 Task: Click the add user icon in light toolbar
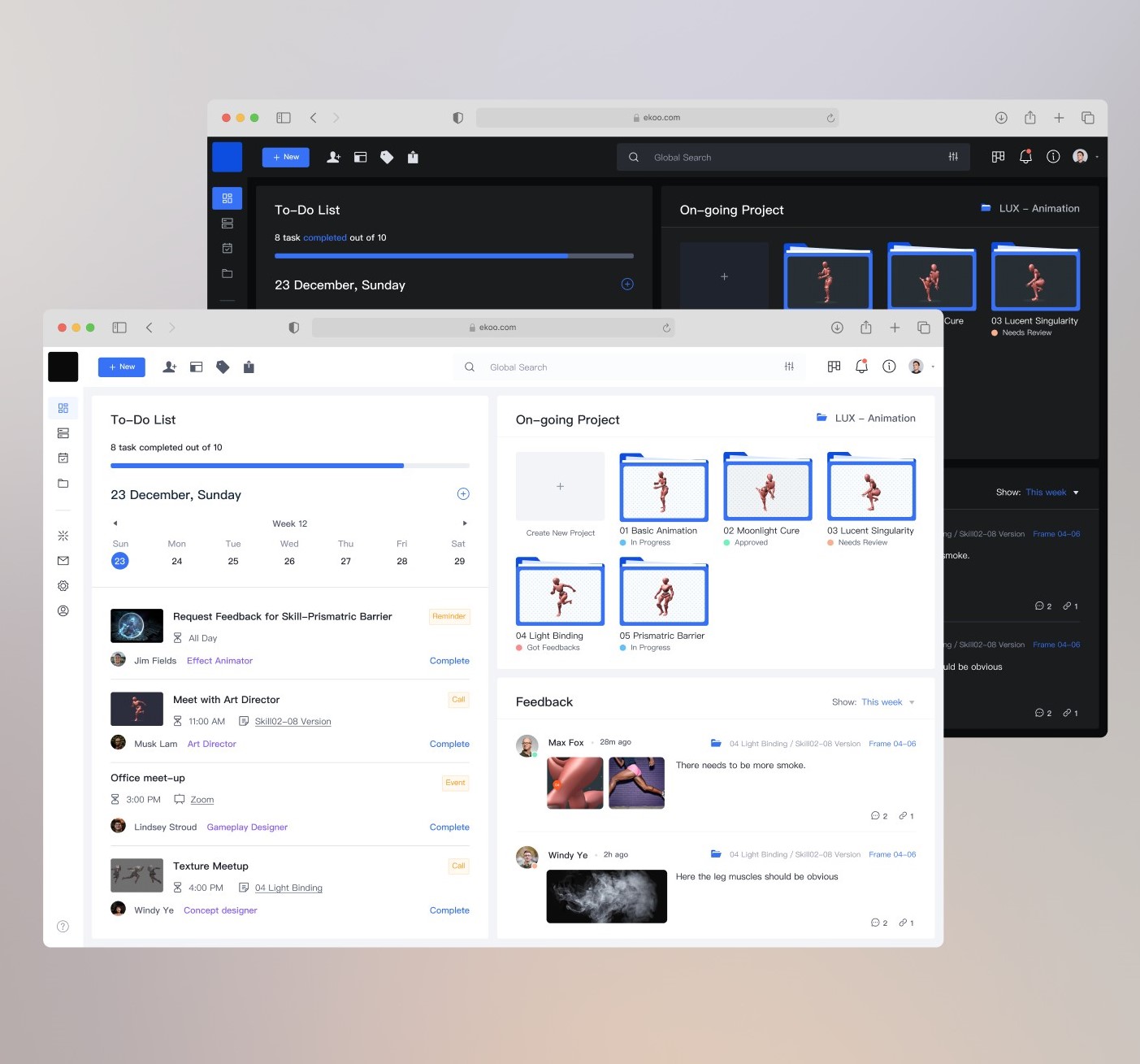[169, 367]
